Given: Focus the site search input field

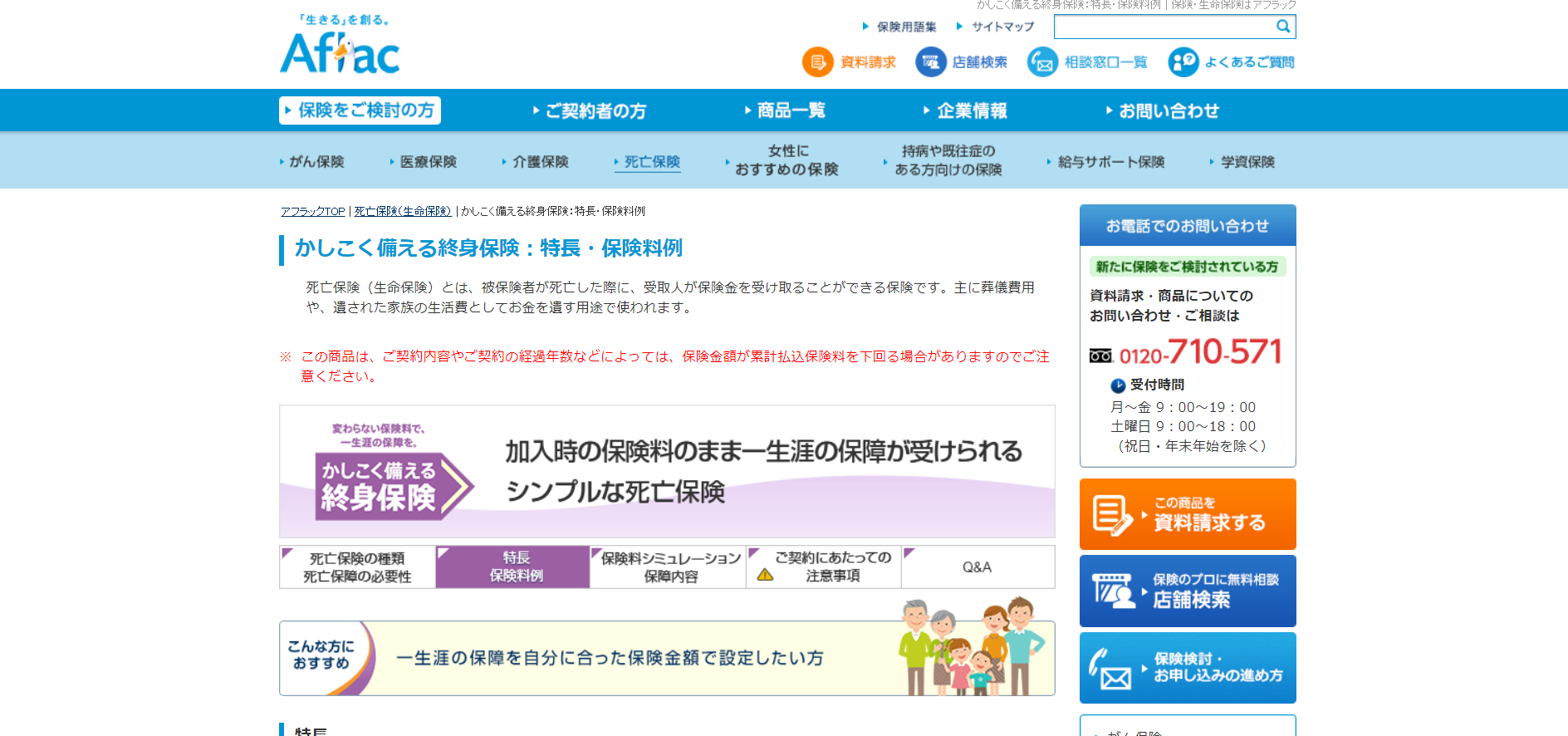Looking at the screenshot, I should (1164, 27).
